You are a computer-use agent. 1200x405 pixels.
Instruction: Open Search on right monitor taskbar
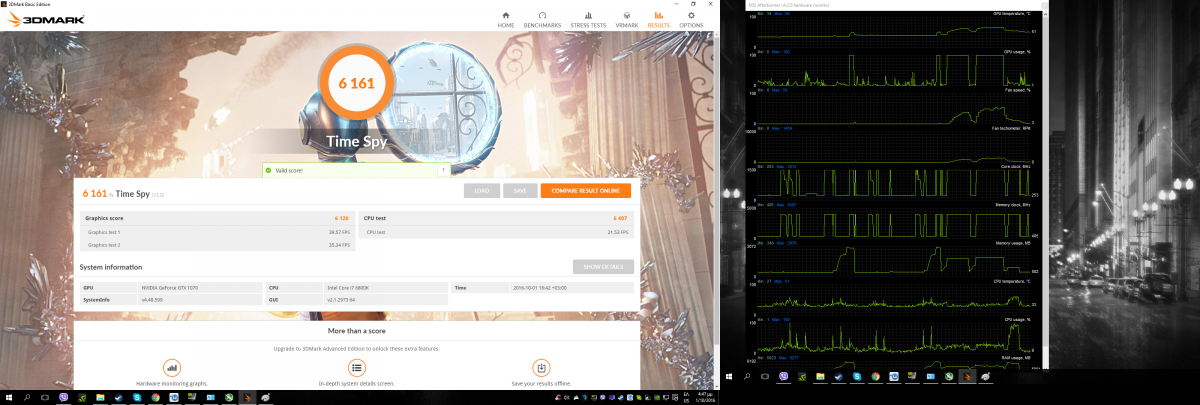pyautogui.click(x=747, y=377)
